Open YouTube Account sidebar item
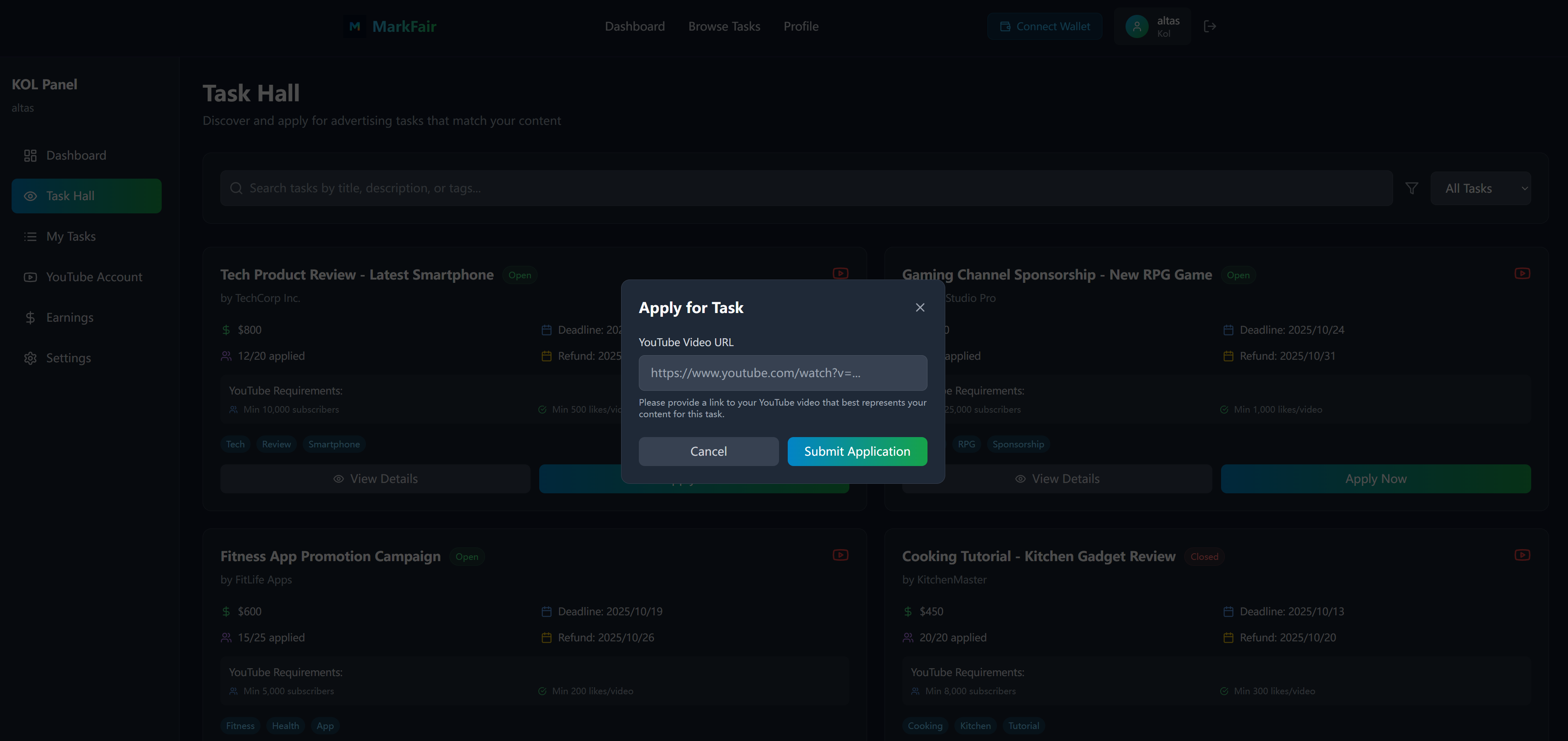 (94, 277)
